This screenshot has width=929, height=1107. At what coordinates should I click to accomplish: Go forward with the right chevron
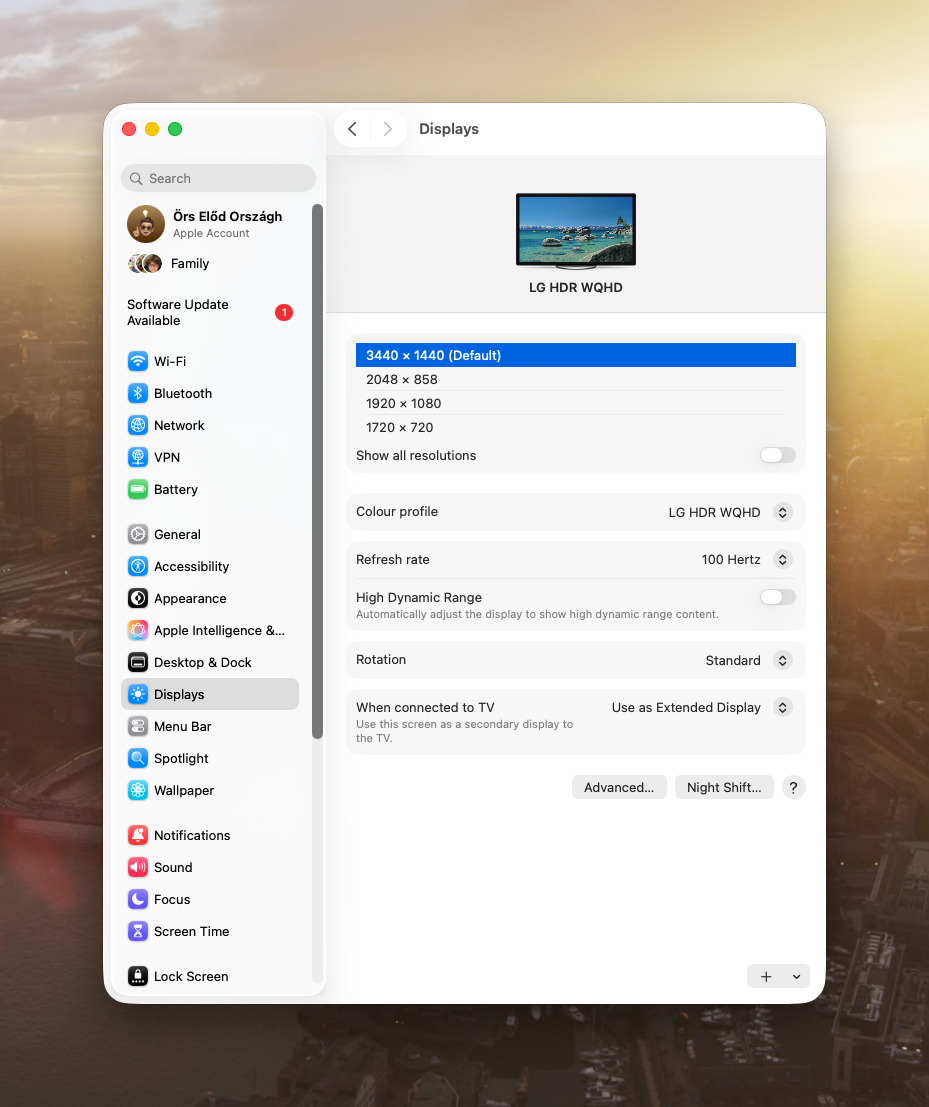pos(388,128)
